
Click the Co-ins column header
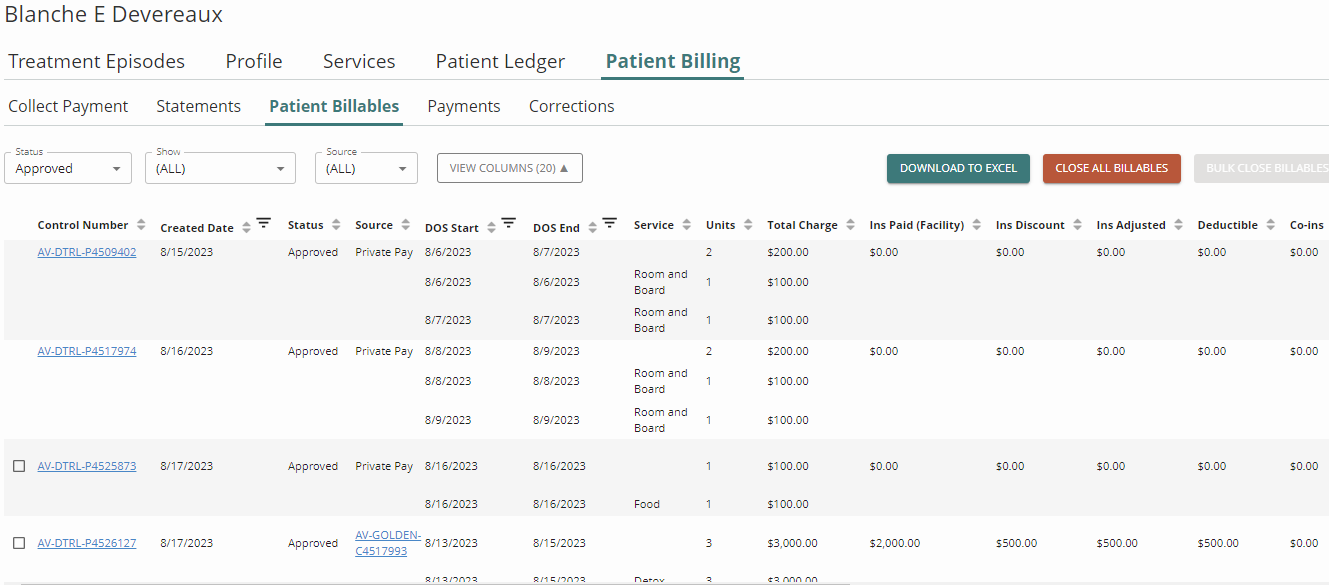(x=1306, y=225)
